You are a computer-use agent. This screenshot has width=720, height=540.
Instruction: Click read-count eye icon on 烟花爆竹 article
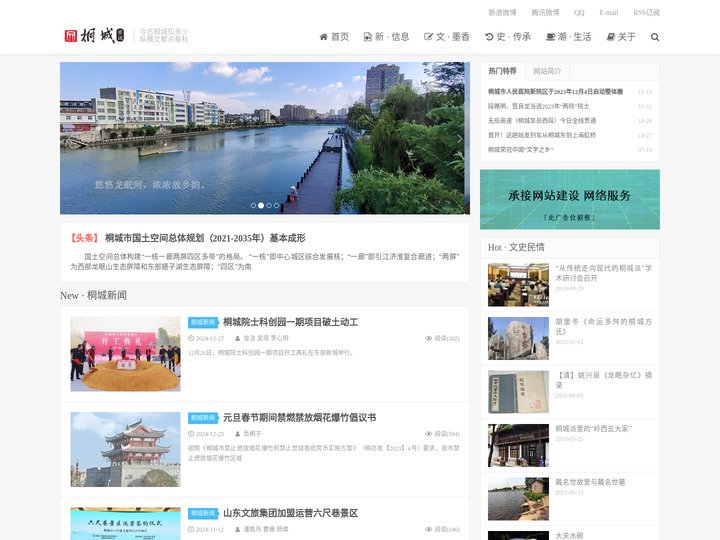click(x=428, y=434)
